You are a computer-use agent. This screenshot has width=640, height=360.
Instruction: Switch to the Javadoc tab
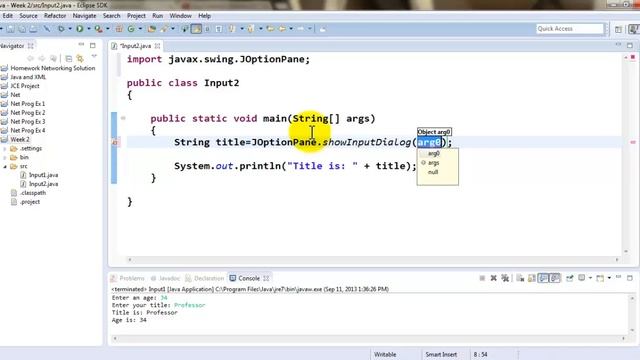[165, 278]
